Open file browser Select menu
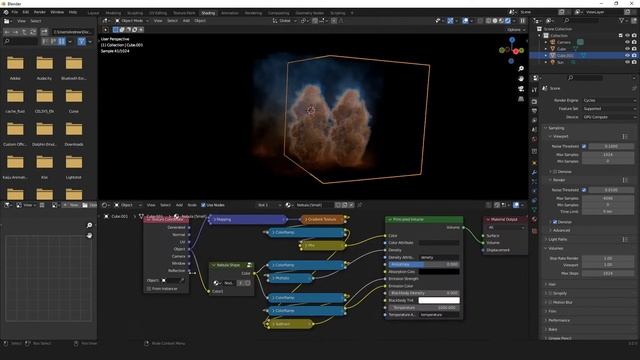The width and height of the screenshot is (640, 360). click(x=36, y=21)
